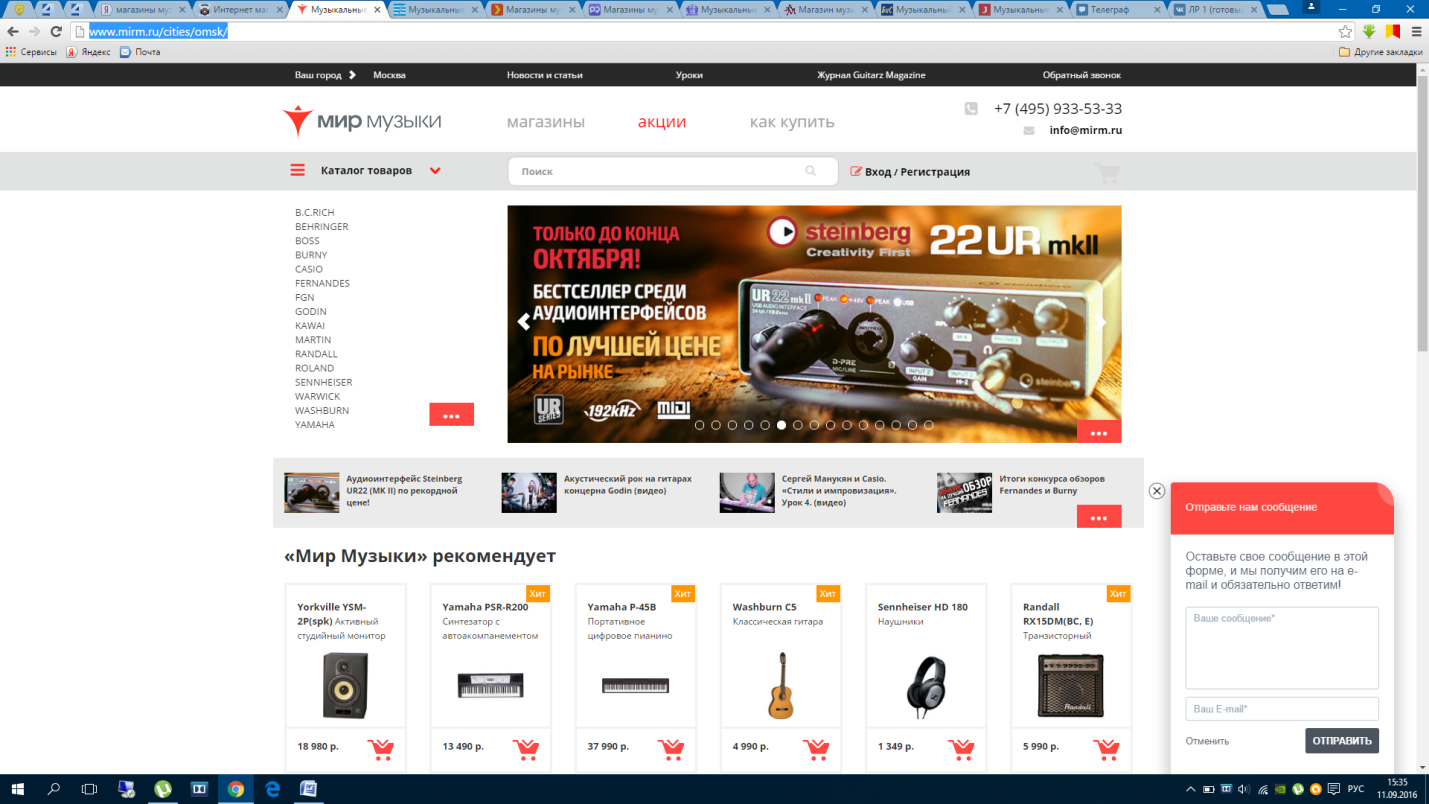Close the message chat widget

[x=1157, y=491]
